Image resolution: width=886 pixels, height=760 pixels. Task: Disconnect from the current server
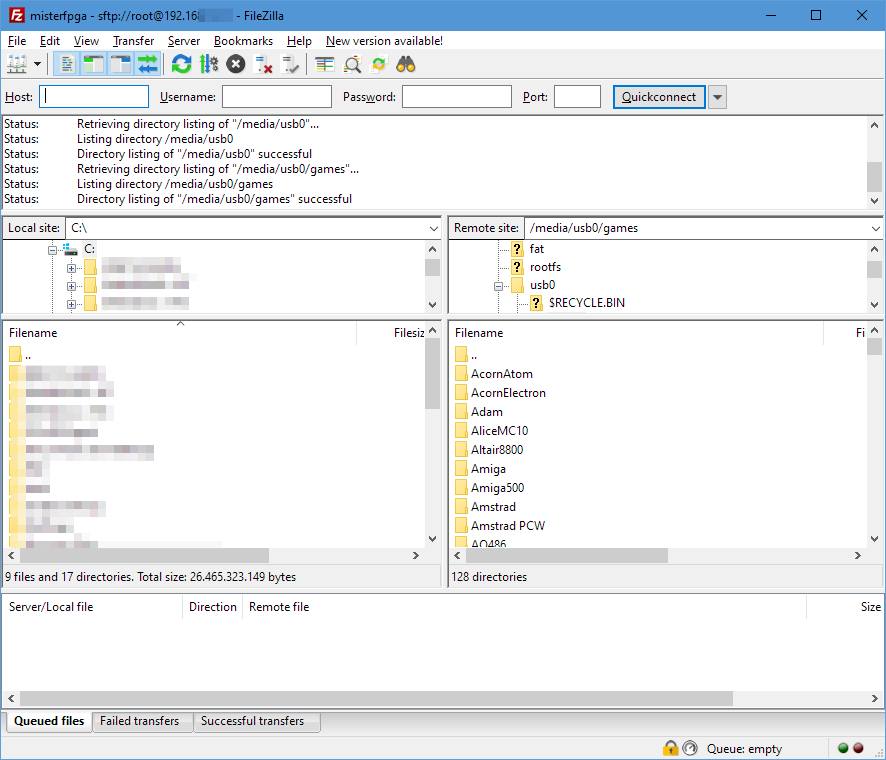[x=263, y=64]
